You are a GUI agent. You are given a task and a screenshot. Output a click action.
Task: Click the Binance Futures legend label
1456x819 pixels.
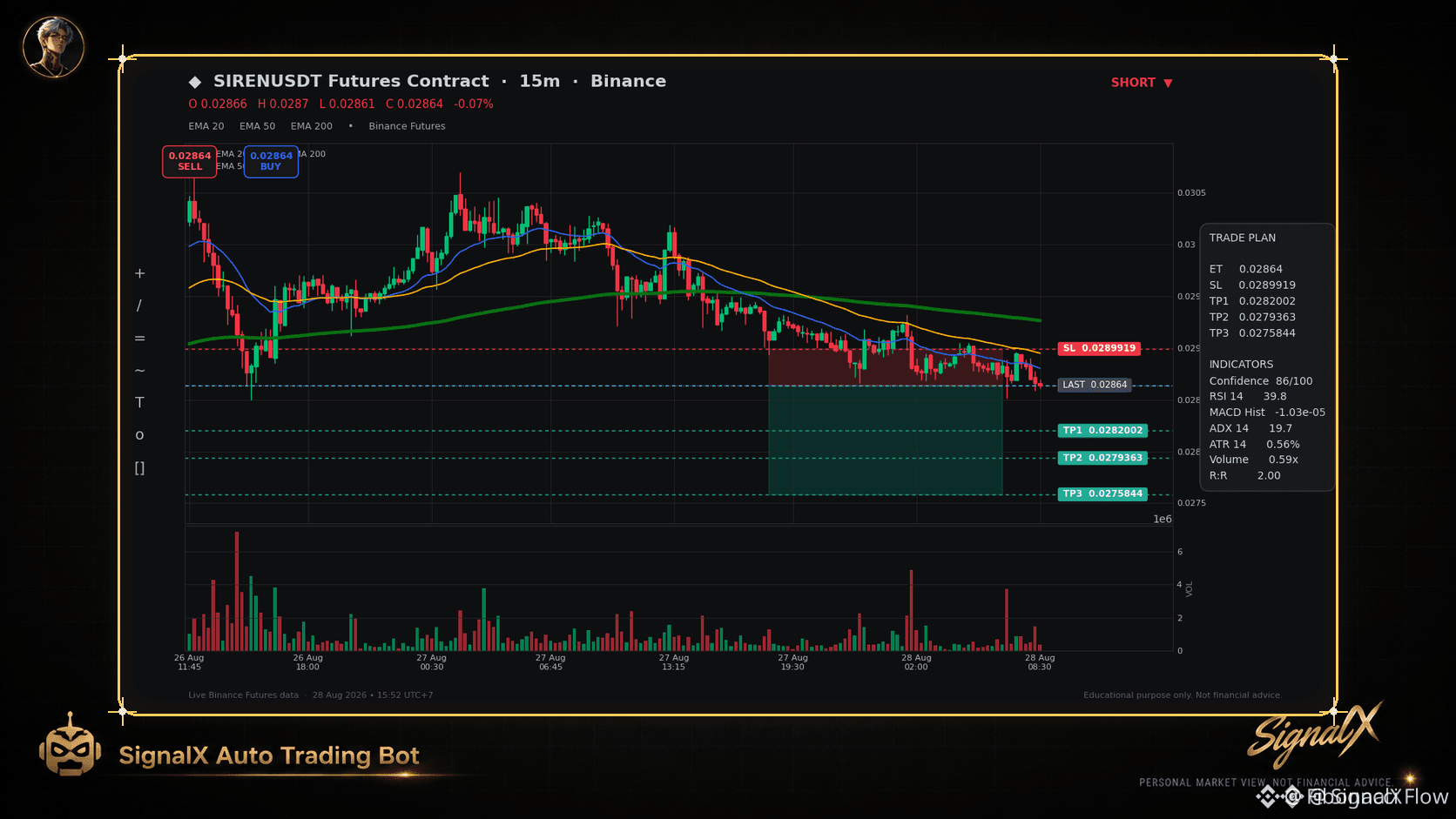point(407,126)
